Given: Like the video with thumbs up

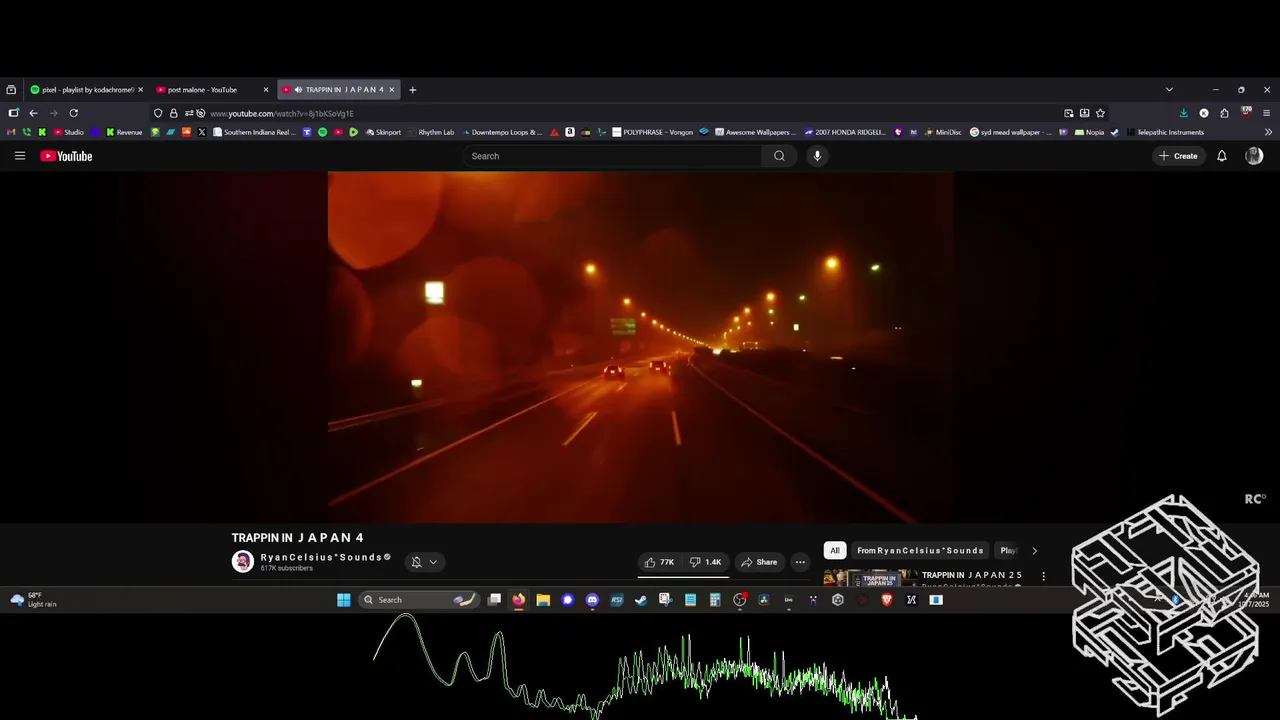Looking at the screenshot, I should coord(659,562).
